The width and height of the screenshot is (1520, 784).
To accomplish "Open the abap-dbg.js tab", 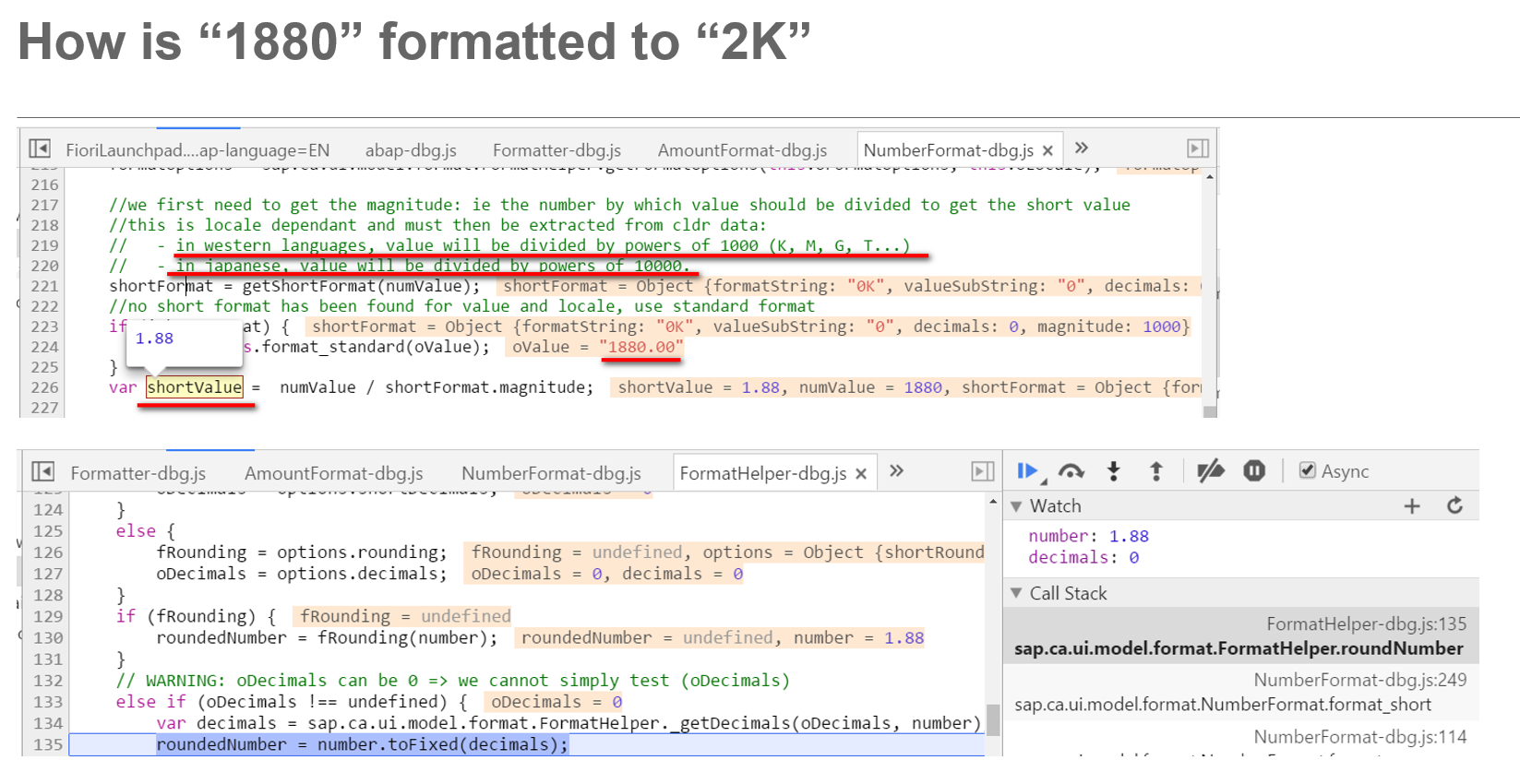I will [411, 150].
